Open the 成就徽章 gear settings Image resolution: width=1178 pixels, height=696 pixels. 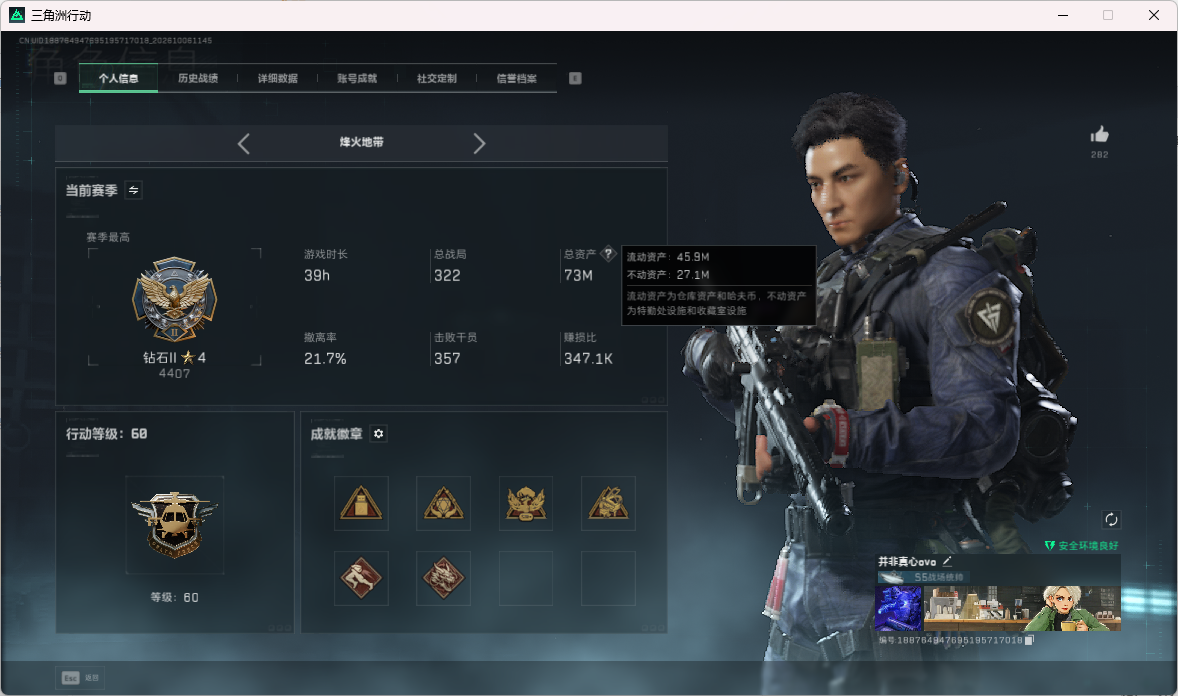[379, 434]
